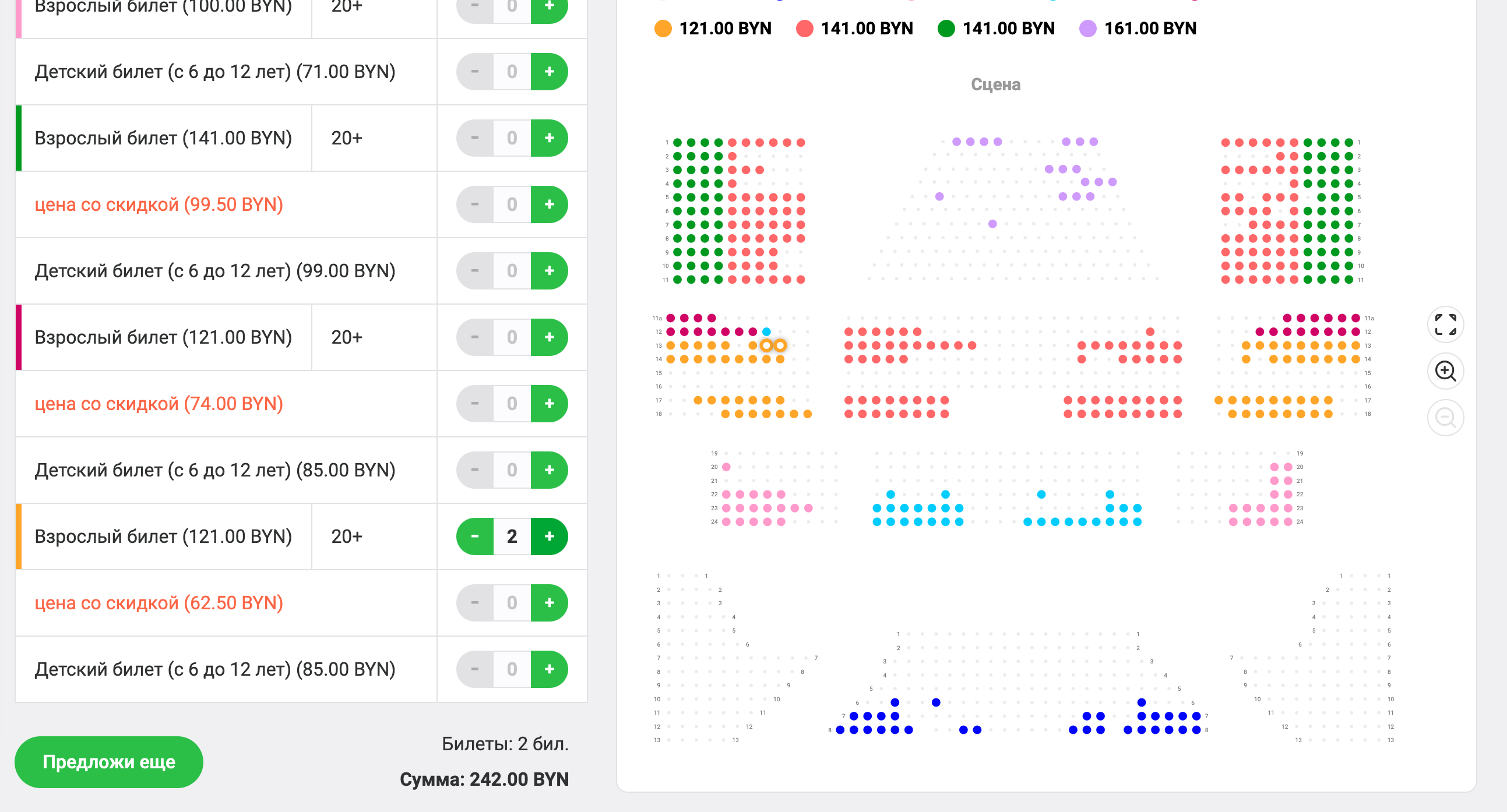Click the "цена со скидкой (99.50 BYN)" label
Viewport: 1507px width, 812px height.
tap(159, 204)
